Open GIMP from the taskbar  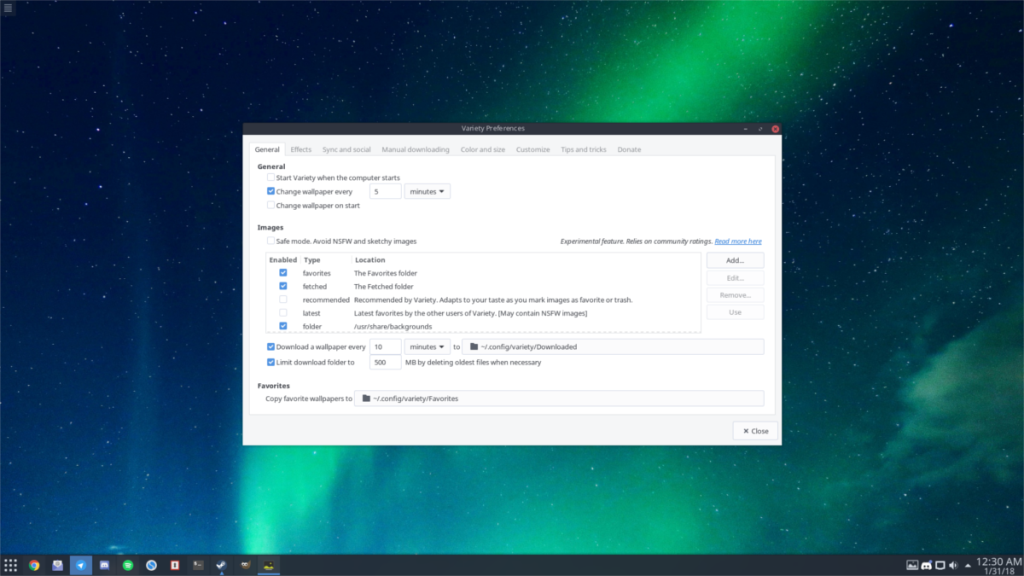coord(245,564)
